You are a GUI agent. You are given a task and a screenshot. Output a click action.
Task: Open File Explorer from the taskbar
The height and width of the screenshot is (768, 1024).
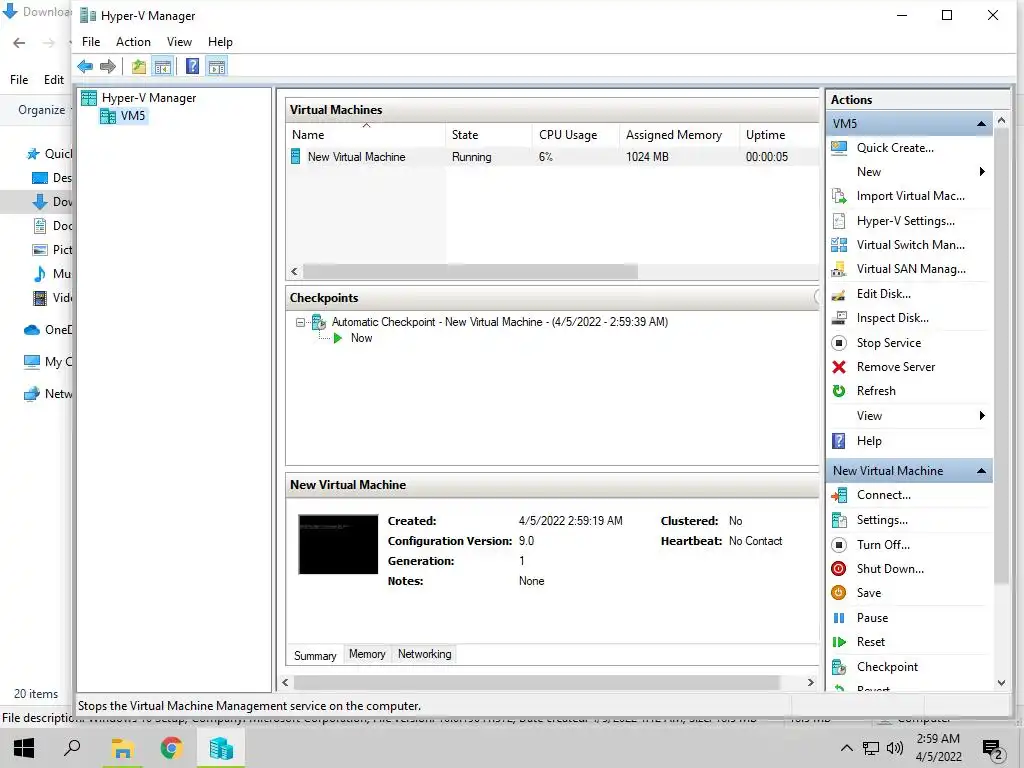(122, 748)
